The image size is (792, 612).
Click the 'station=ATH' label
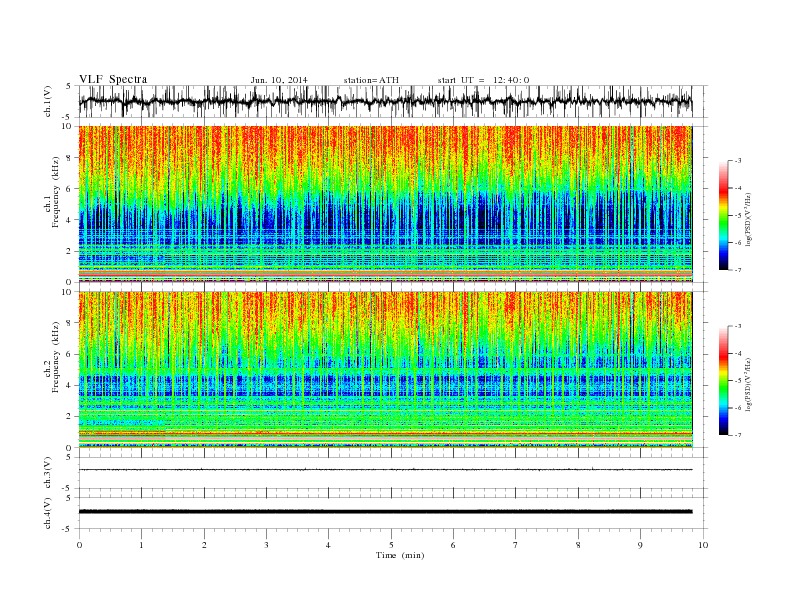click(371, 80)
